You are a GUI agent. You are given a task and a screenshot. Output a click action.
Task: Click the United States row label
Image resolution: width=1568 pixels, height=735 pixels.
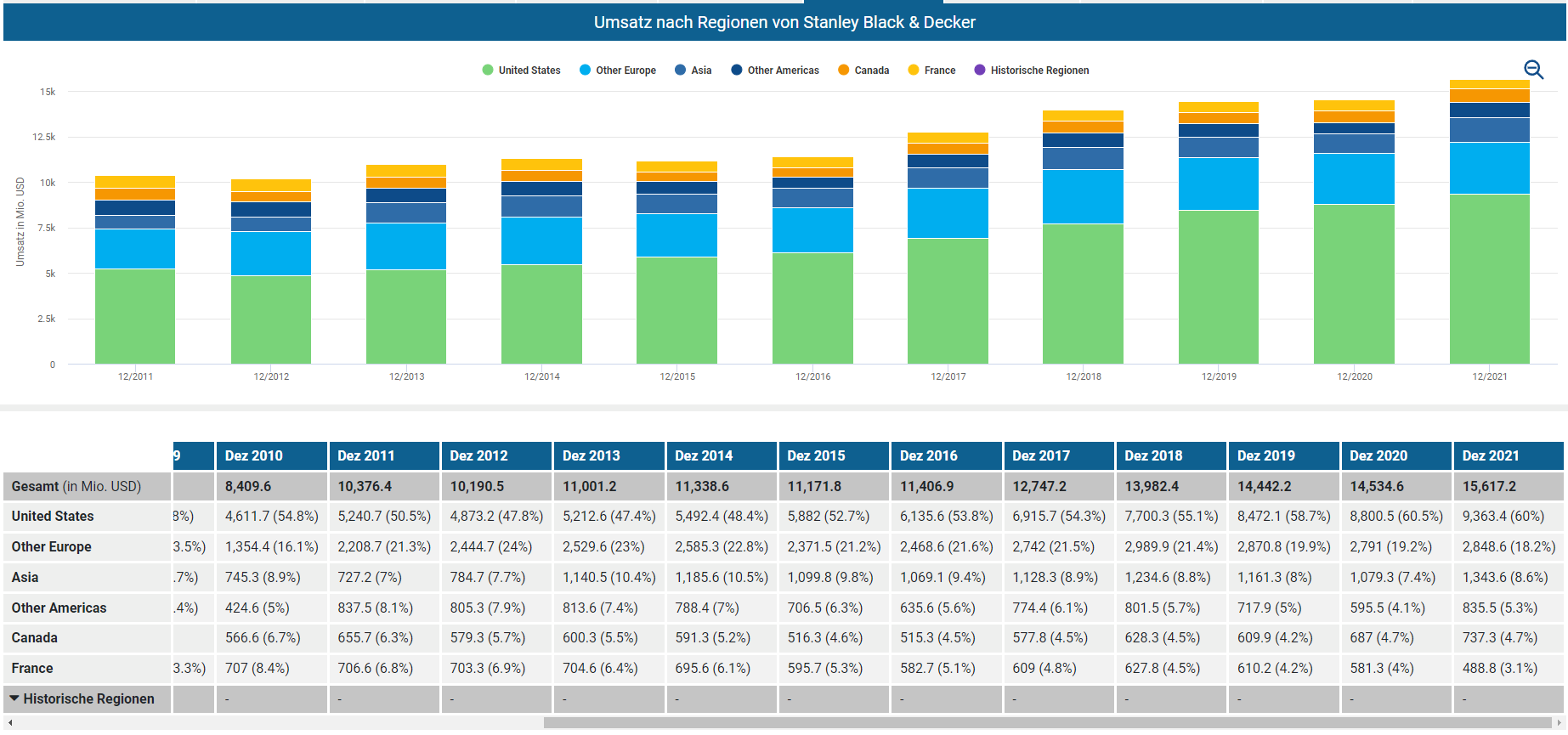(53, 516)
